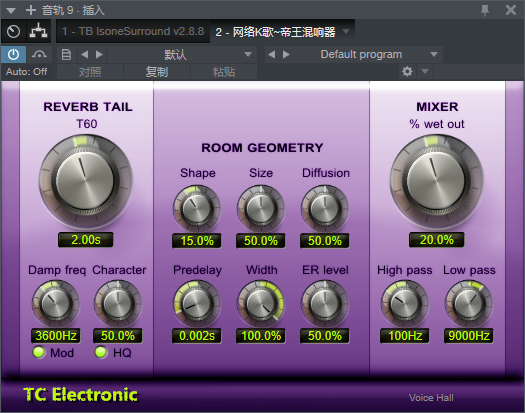Click the Voice Hall preset label
Screen dimensions: 525x413
[x=431, y=398]
